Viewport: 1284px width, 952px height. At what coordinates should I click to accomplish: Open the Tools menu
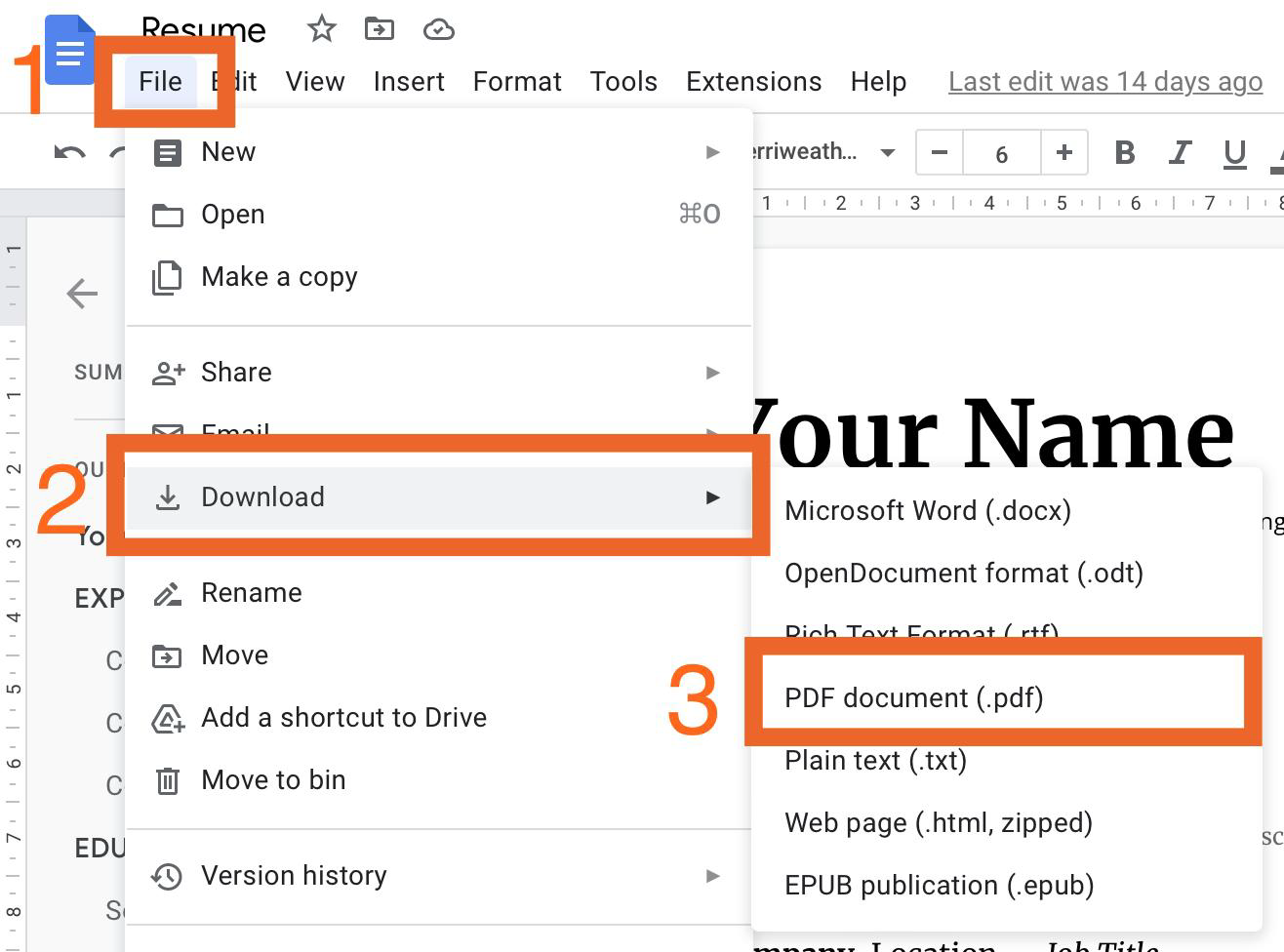coord(623,82)
